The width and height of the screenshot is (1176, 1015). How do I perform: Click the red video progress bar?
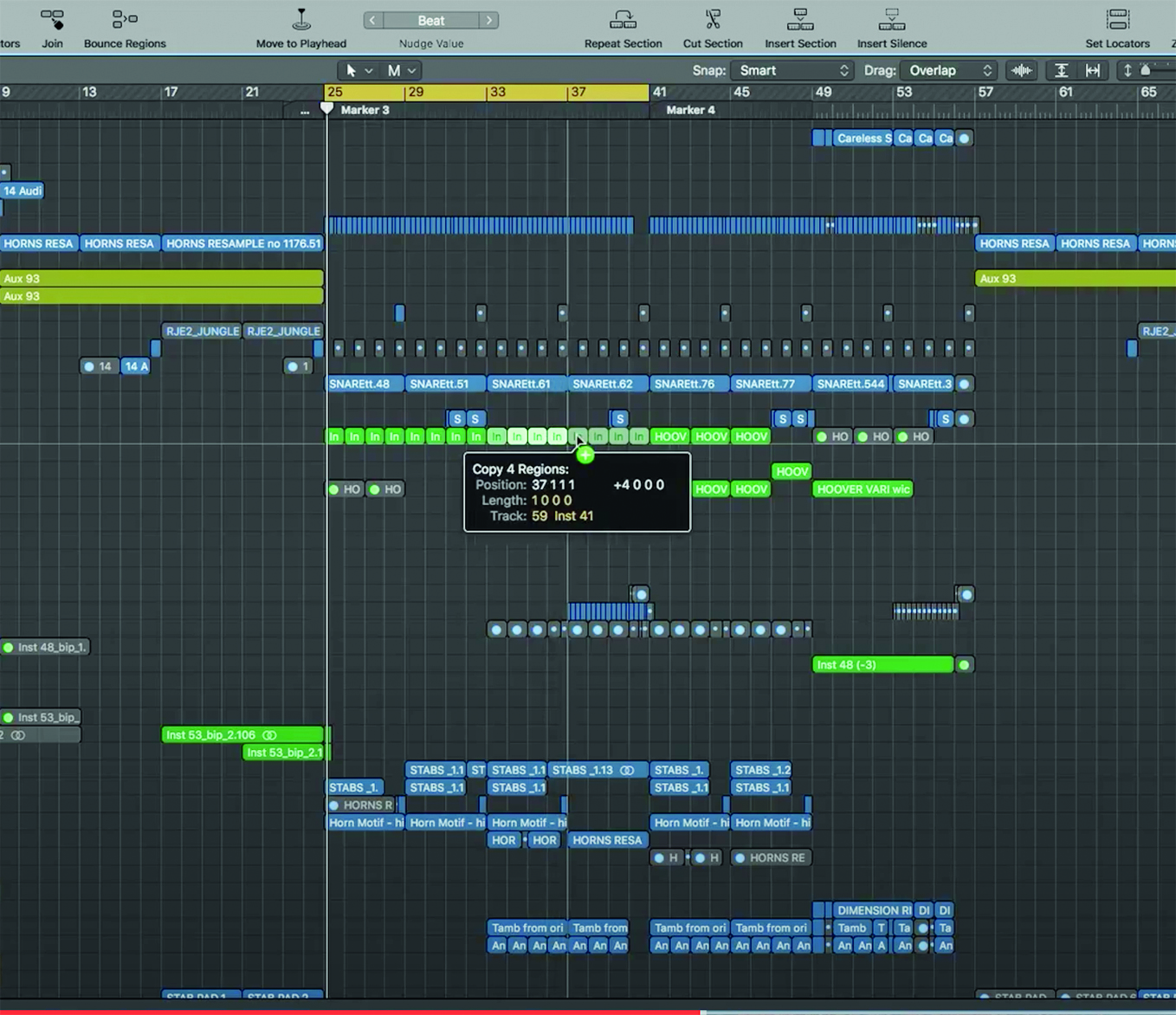[x=350, y=1012]
